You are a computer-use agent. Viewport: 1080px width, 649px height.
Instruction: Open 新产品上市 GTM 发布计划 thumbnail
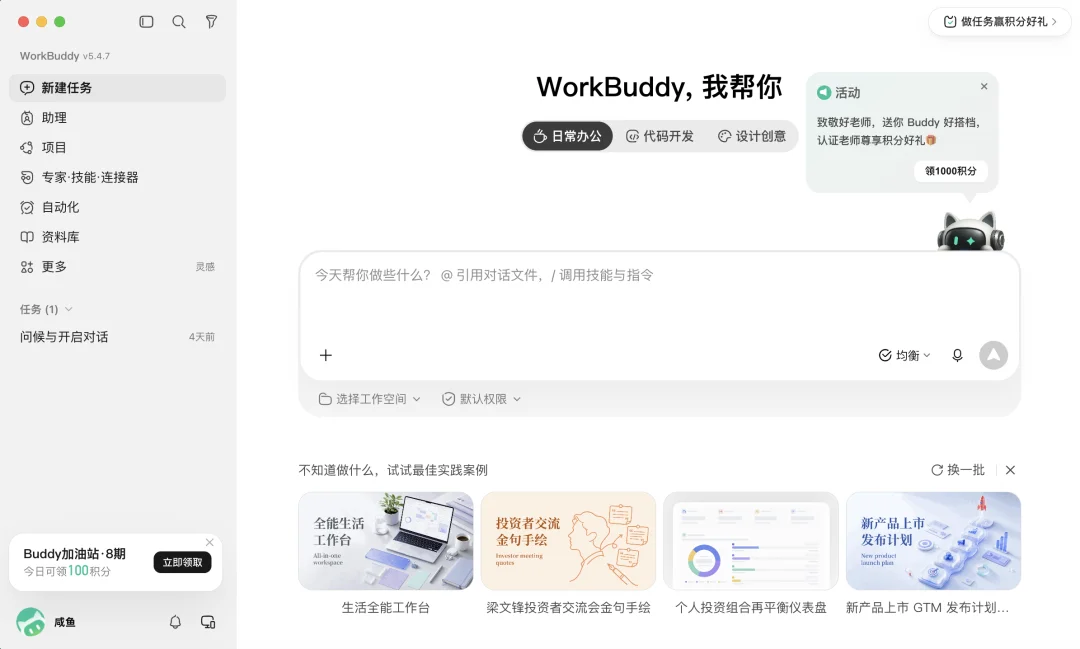click(933, 541)
